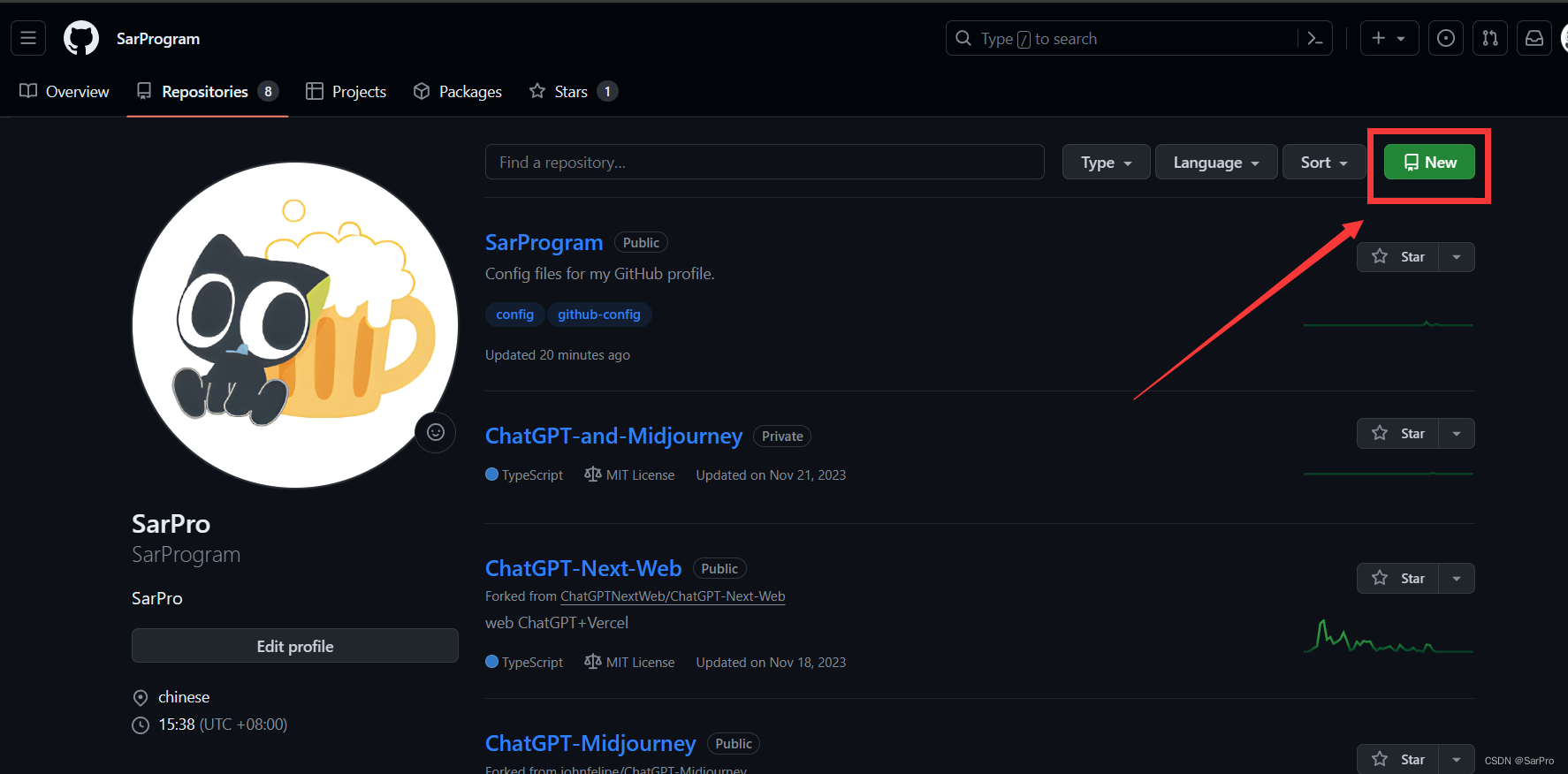View issues from the header icon
The height and width of the screenshot is (774, 1568).
[1446, 38]
